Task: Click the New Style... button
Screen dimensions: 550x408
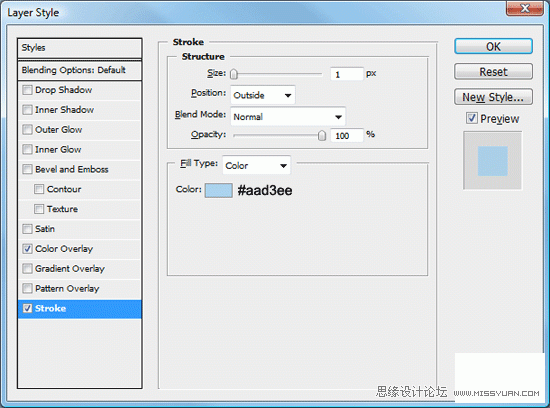Action: click(493, 97)
